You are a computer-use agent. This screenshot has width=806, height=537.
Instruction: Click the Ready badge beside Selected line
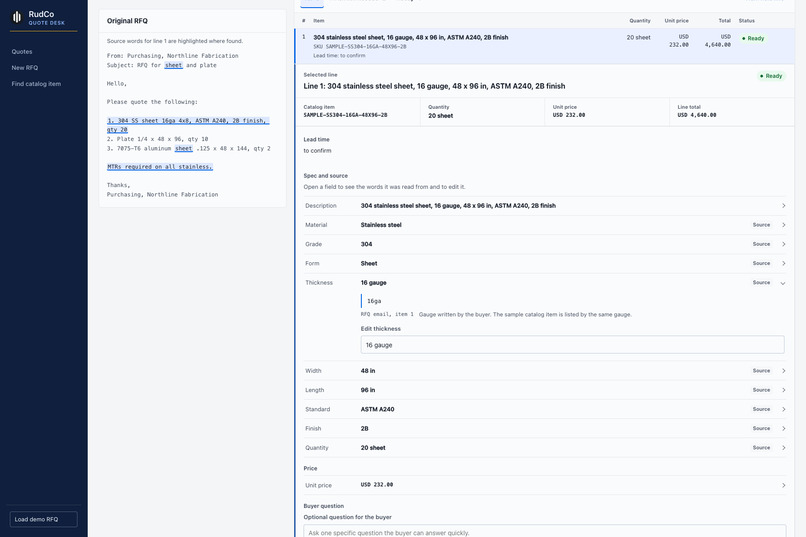click(x=771, y=76)
